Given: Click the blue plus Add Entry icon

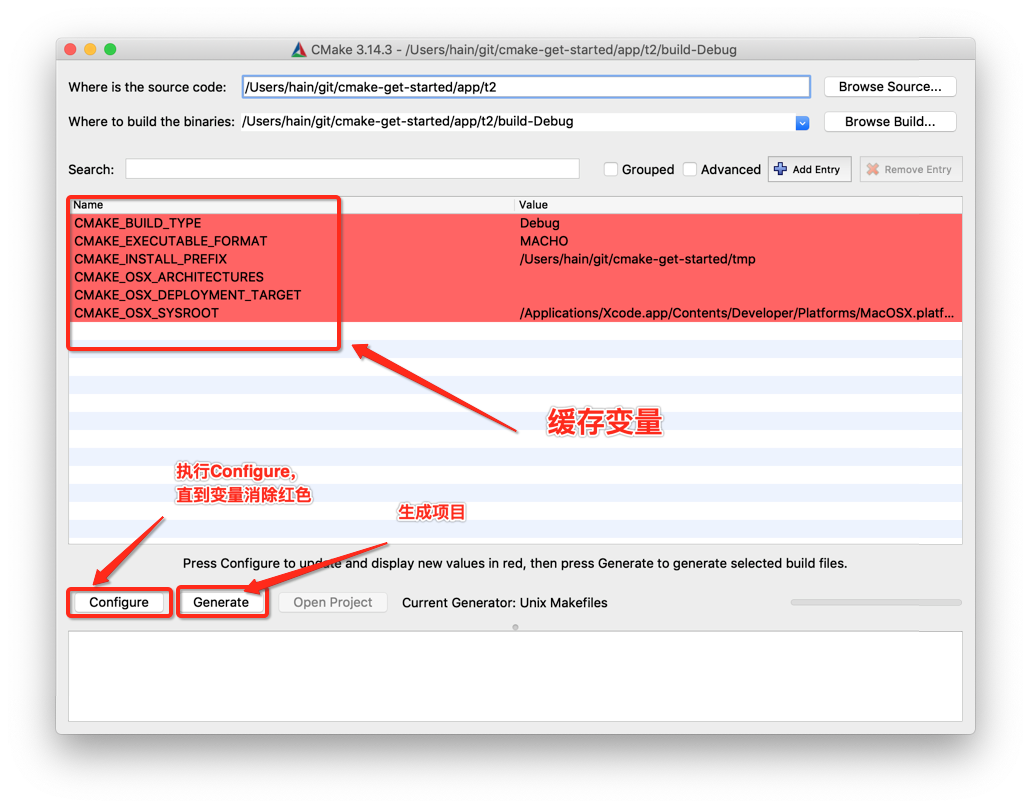Looking at the screenshot, I should (x=780, y=169).
